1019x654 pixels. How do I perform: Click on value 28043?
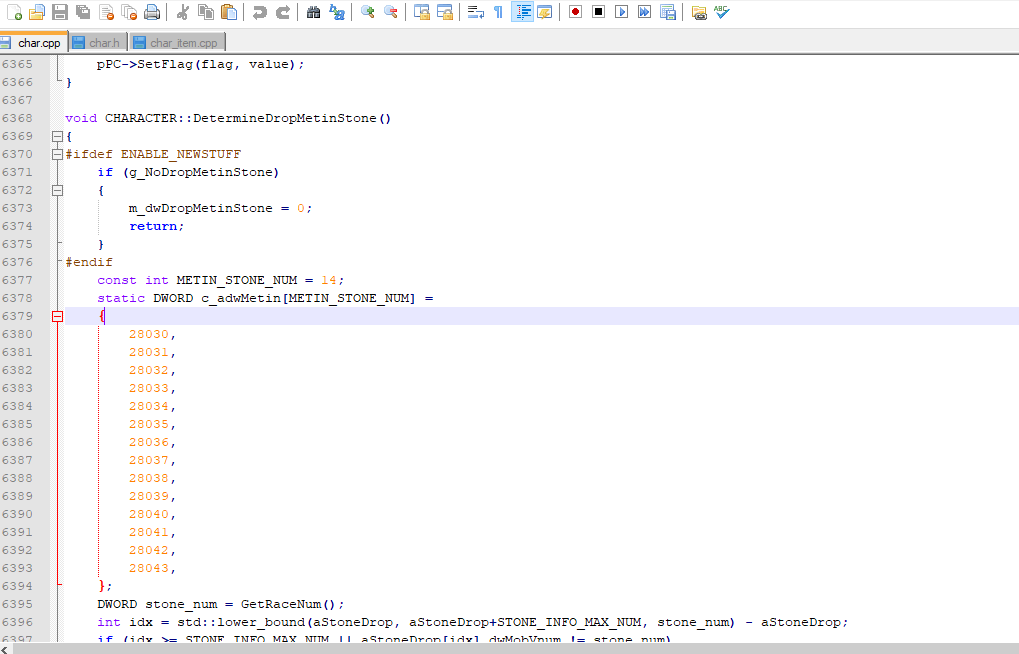(x=149, y=568)
